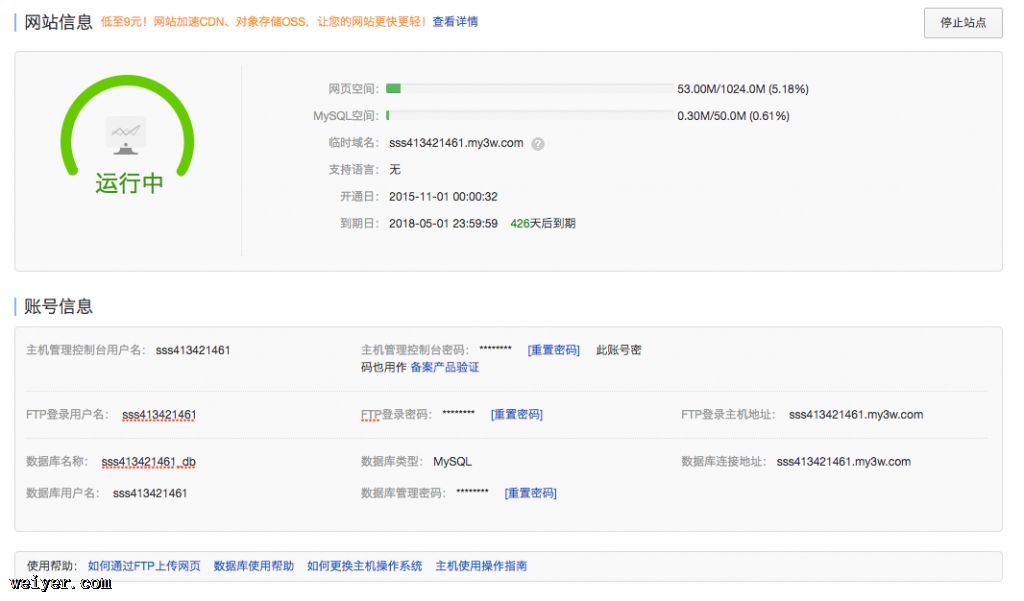Click the expiry date 2018-05-01 23:59:59
This screenshot has width=1024, height=601.
(x=443, y=223)
